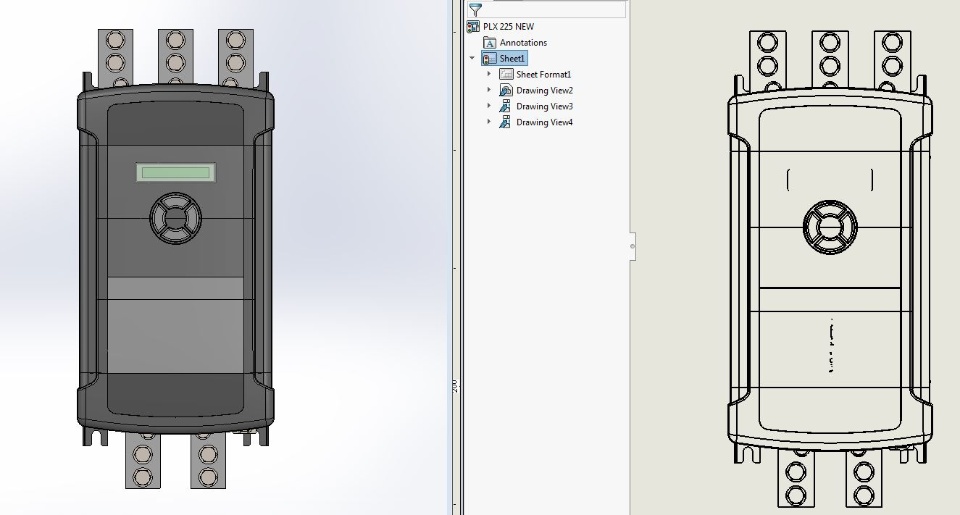Click the PLX 225 NEW drawing document icon
The image size is (960, 515).
click(x=473, y=26)
